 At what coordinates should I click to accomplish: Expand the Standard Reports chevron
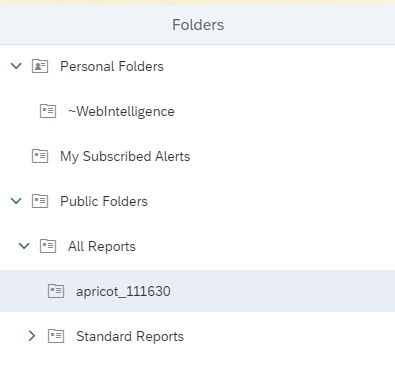[x=32, y=336]
